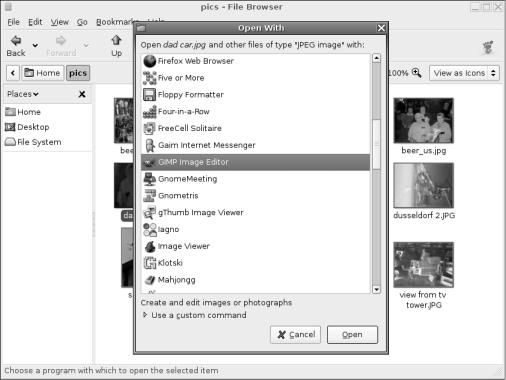
Task: Click the Mahjongg tile icon
Action: click(150, 280)
